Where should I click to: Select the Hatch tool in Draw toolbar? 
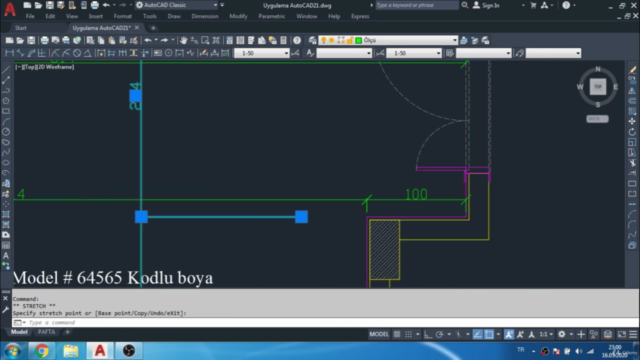(x=6, y=214)
